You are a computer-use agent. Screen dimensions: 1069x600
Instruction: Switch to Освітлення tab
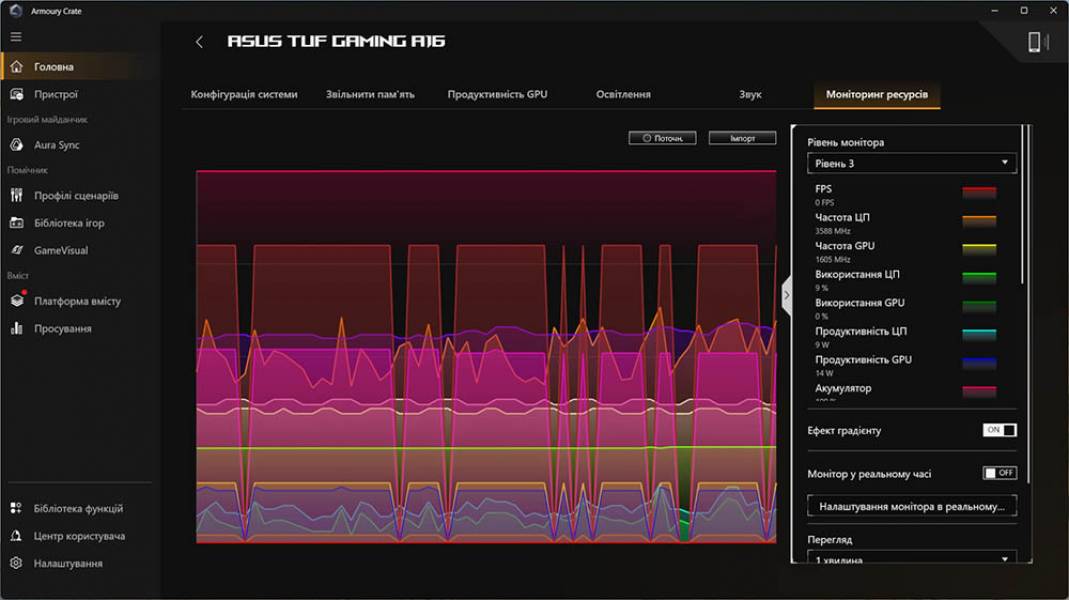click(623, 95)
